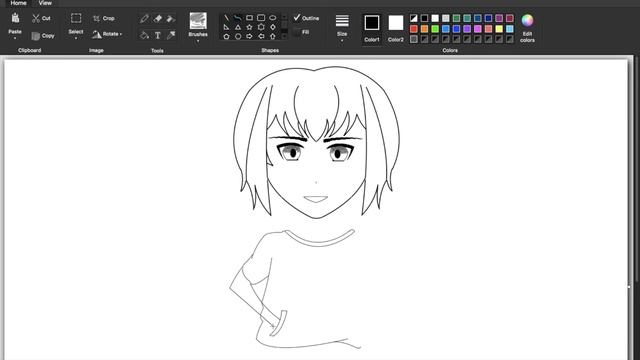This screenshot has height=360, width=640.
Task: Select the Eraser tool
Action: tap(158, 18)
